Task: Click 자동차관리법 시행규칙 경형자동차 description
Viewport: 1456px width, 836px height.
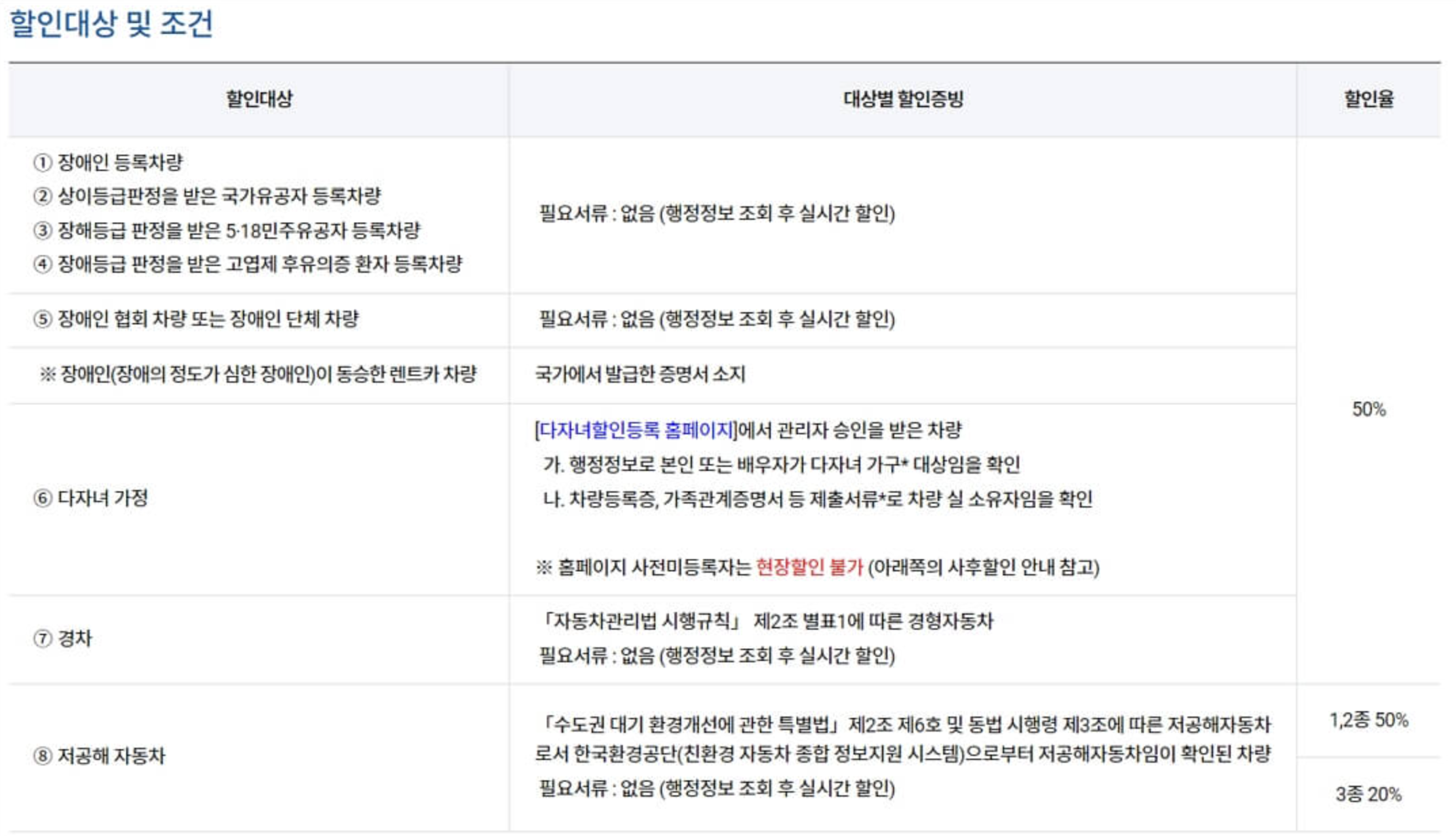Action: point(767,622)
